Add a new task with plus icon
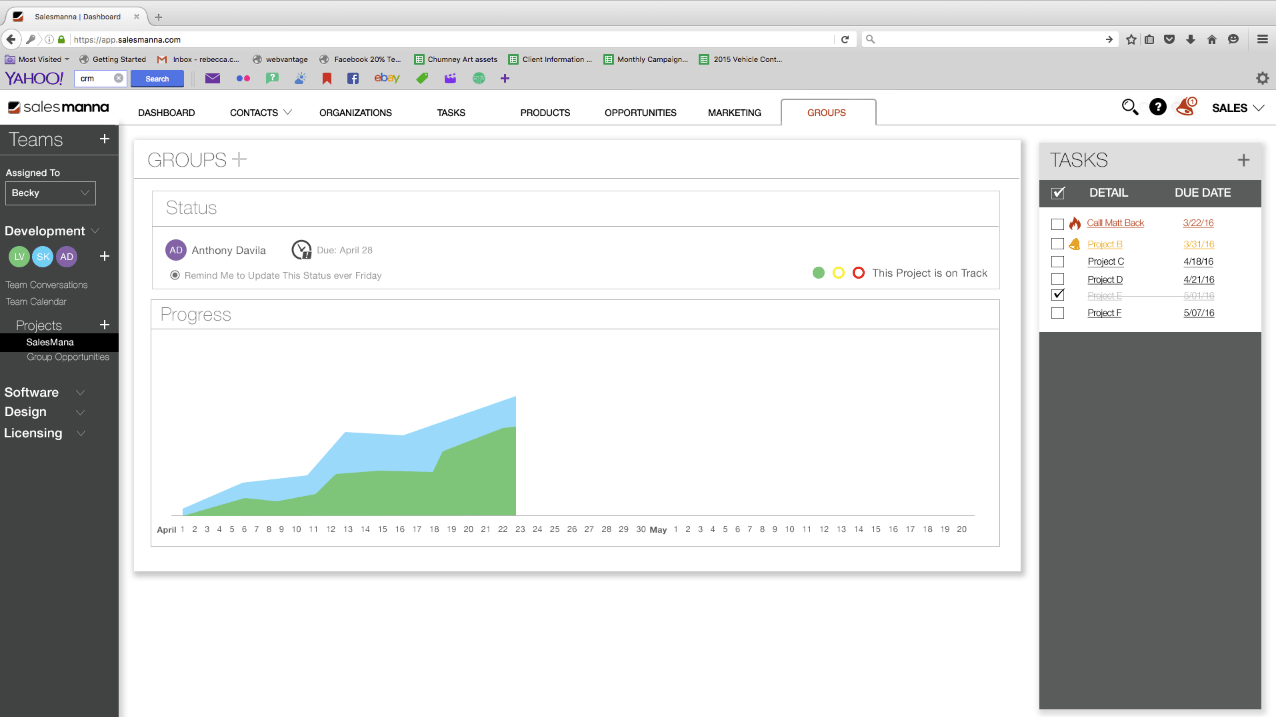Screen dimensions: 1276x717 tap(1243, 160)
